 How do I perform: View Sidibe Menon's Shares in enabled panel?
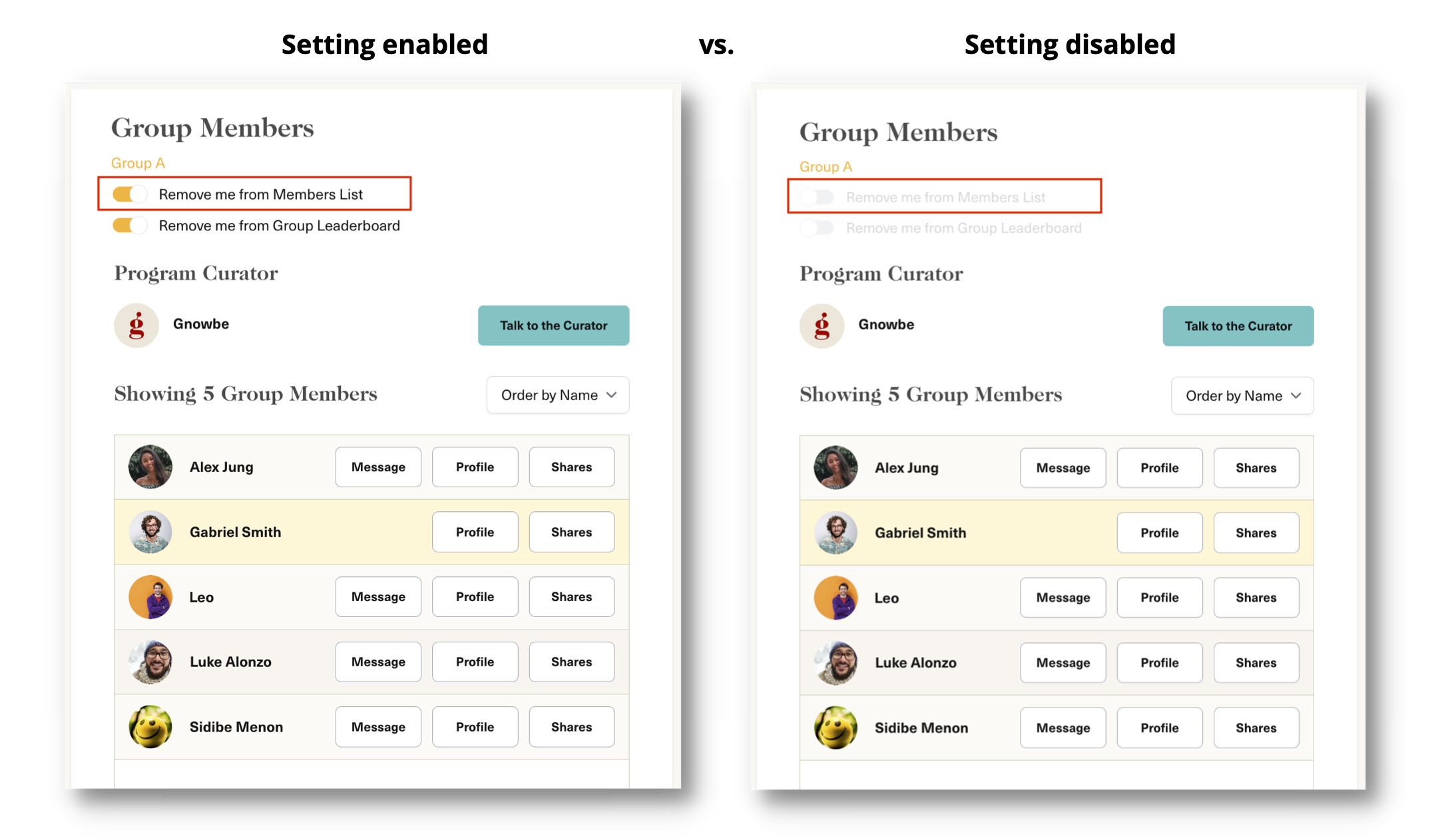click(571, 727)
